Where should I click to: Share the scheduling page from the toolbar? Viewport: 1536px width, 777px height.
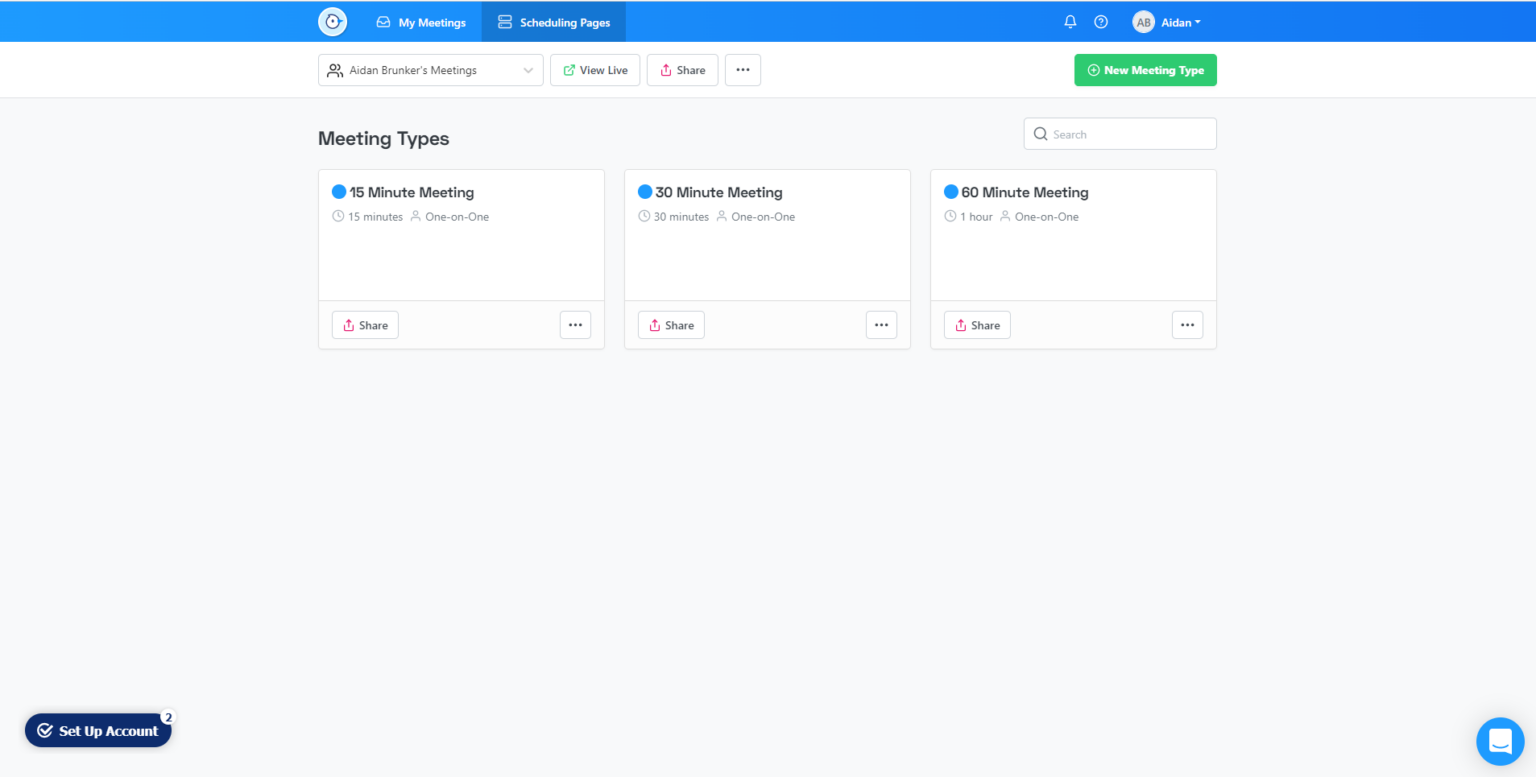coord(682,69)
